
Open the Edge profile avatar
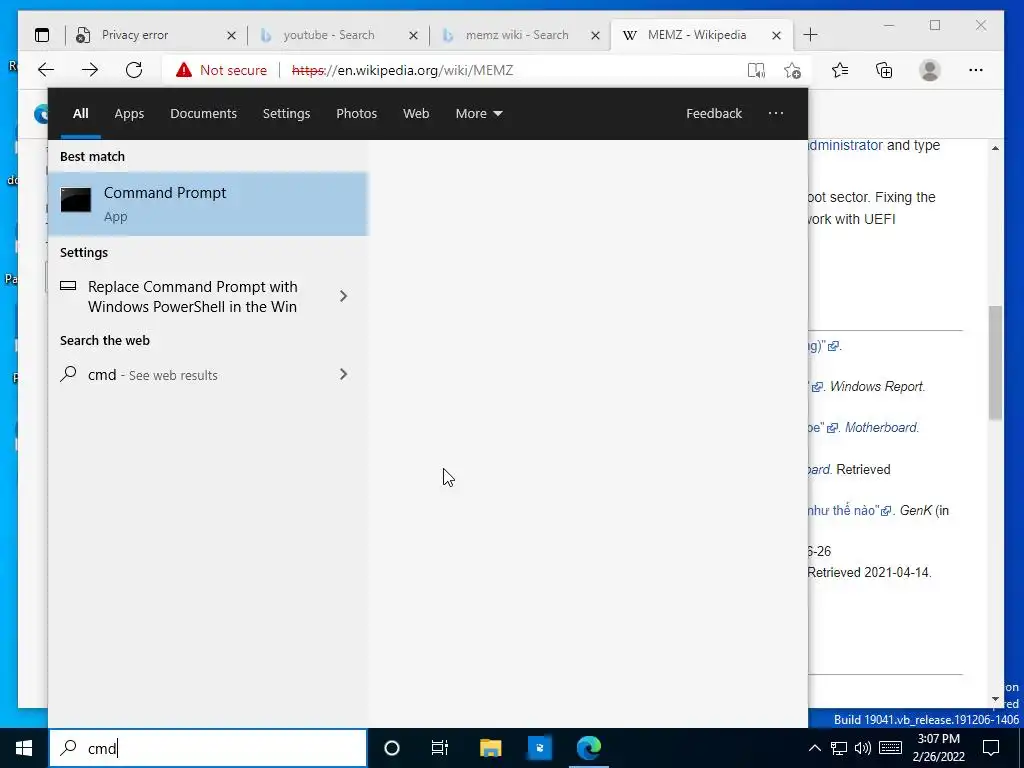pyautogui.click(x=929, y=70)
